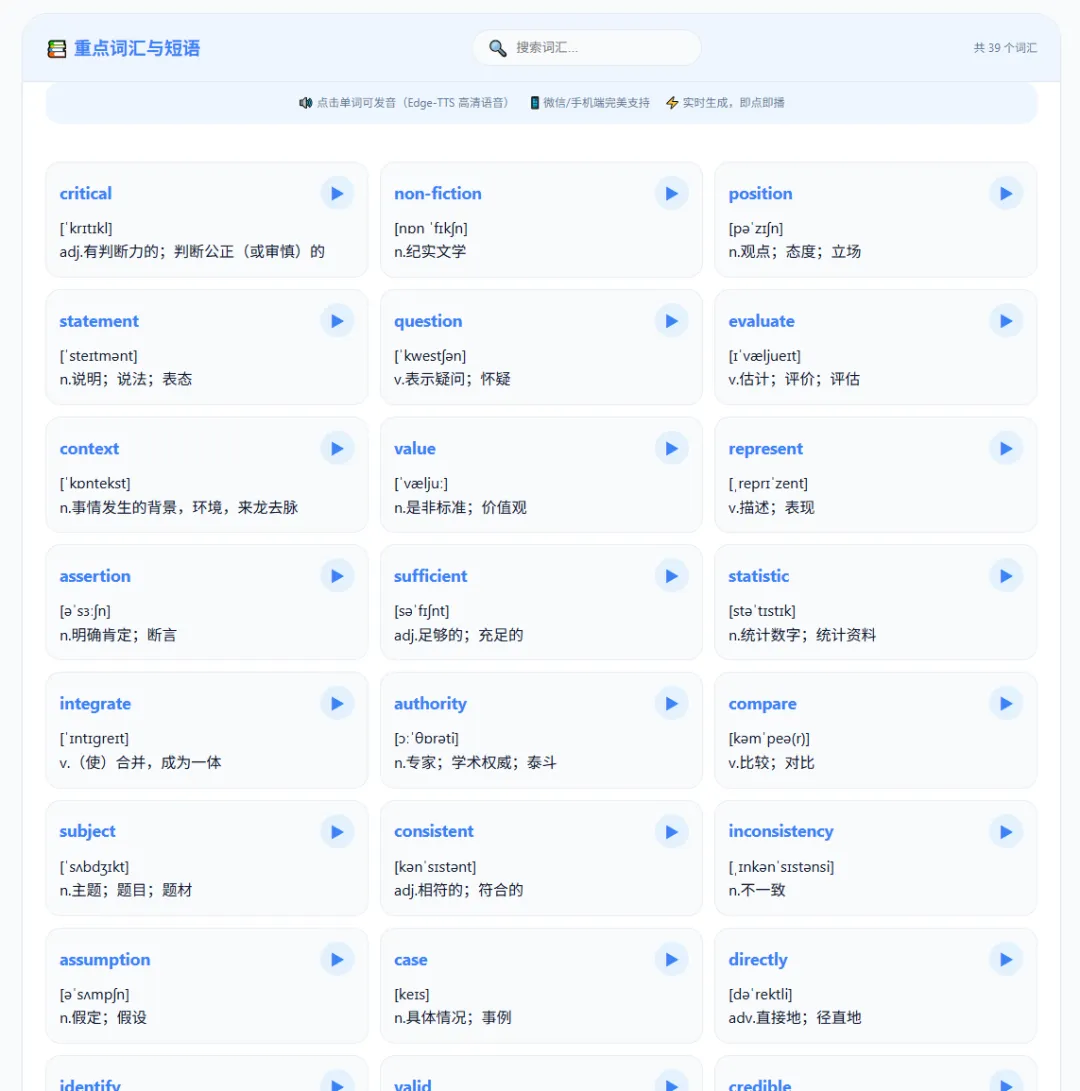Play audio for the word consistent
Image resolution: width=1080 pixels, height=1091 pixels.
tap(672, 831)
